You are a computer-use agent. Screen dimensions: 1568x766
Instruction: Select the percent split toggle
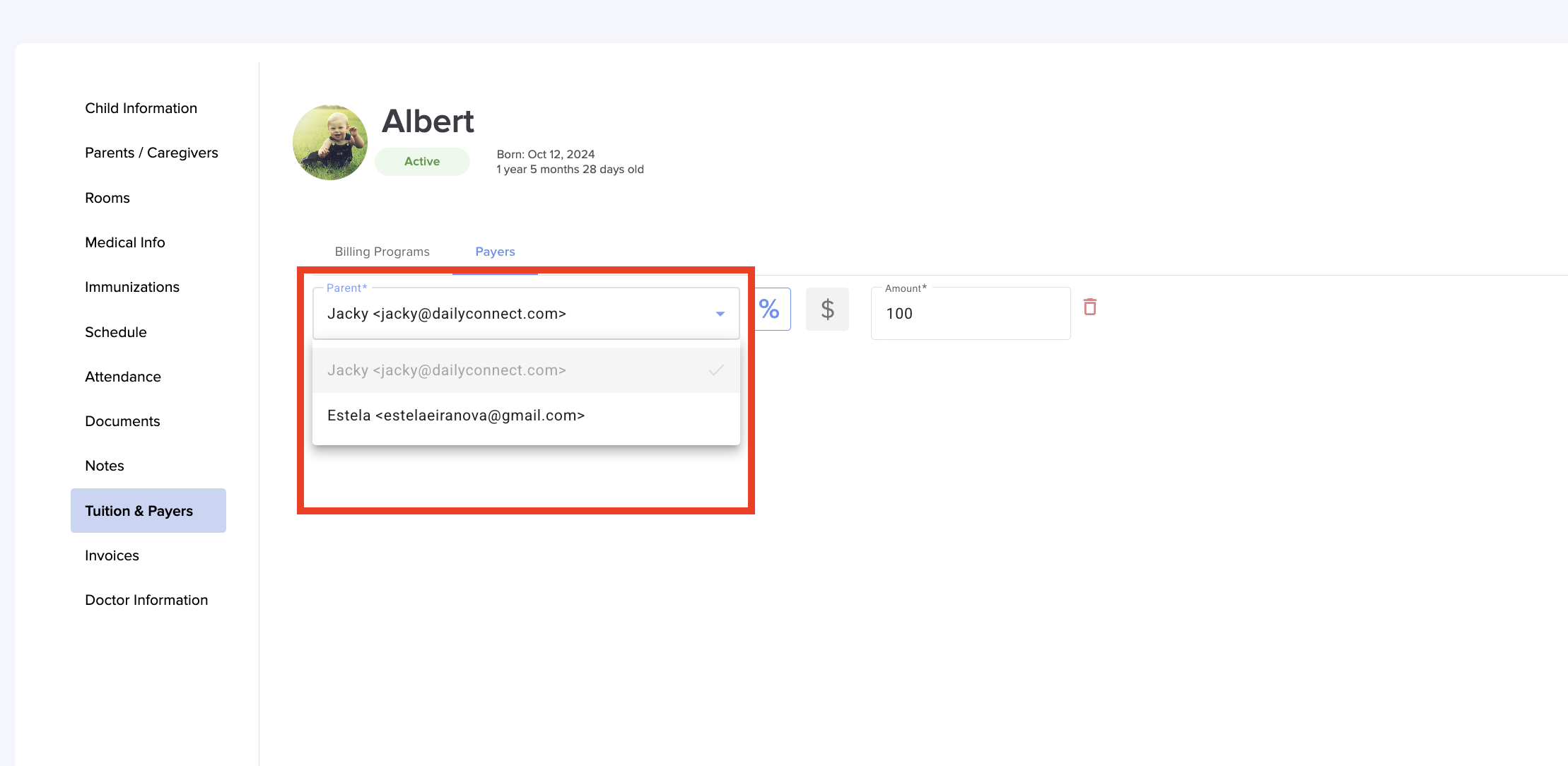click(x=771, y=310)
